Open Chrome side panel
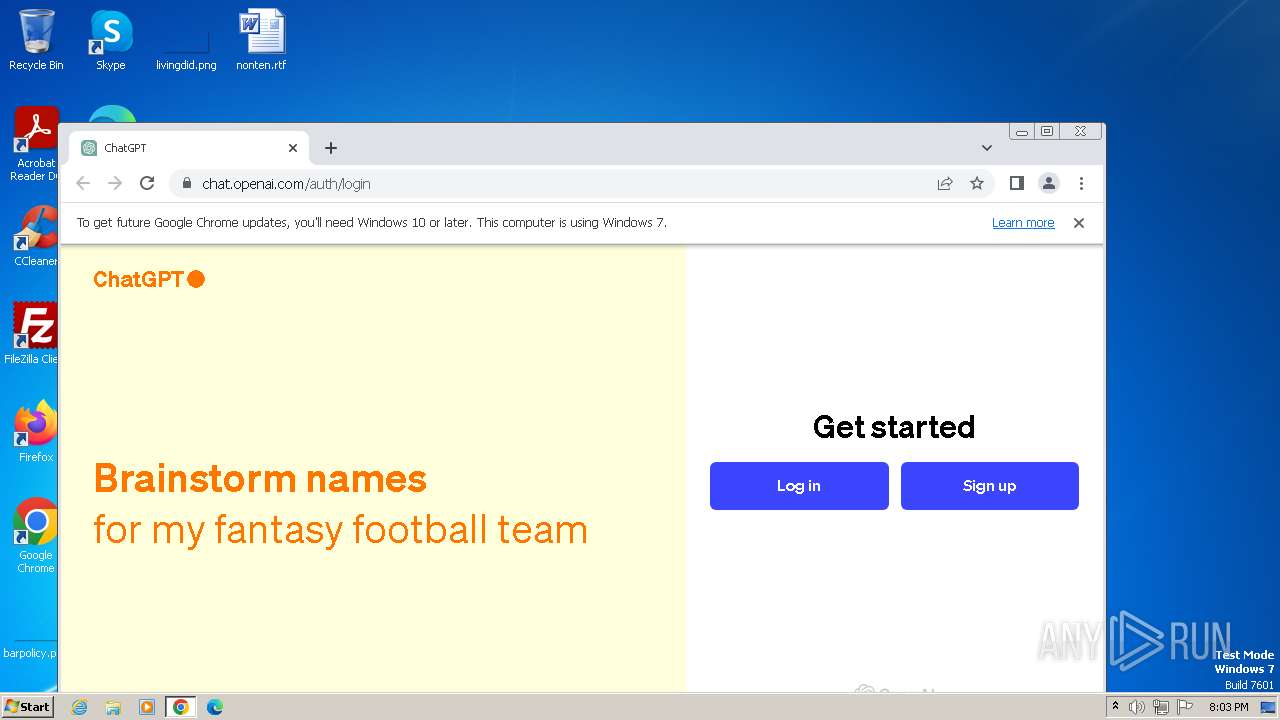Screen dimensions: 1280x720 1017,183
